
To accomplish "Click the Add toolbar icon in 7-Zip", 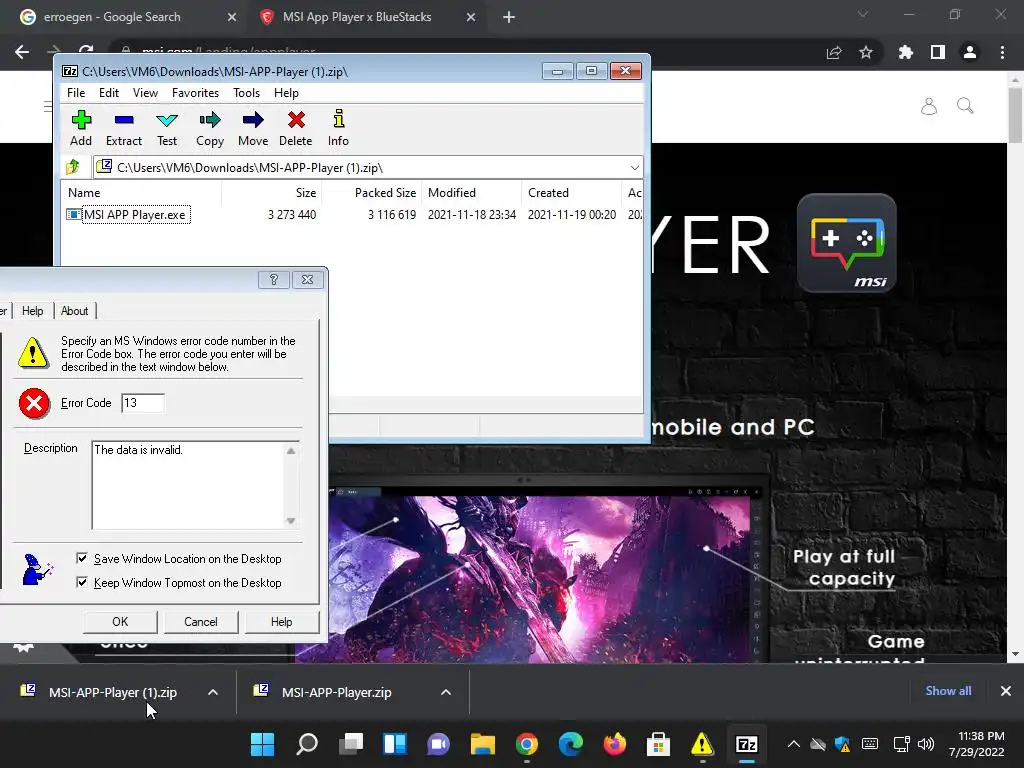I will tap(81, 128).
